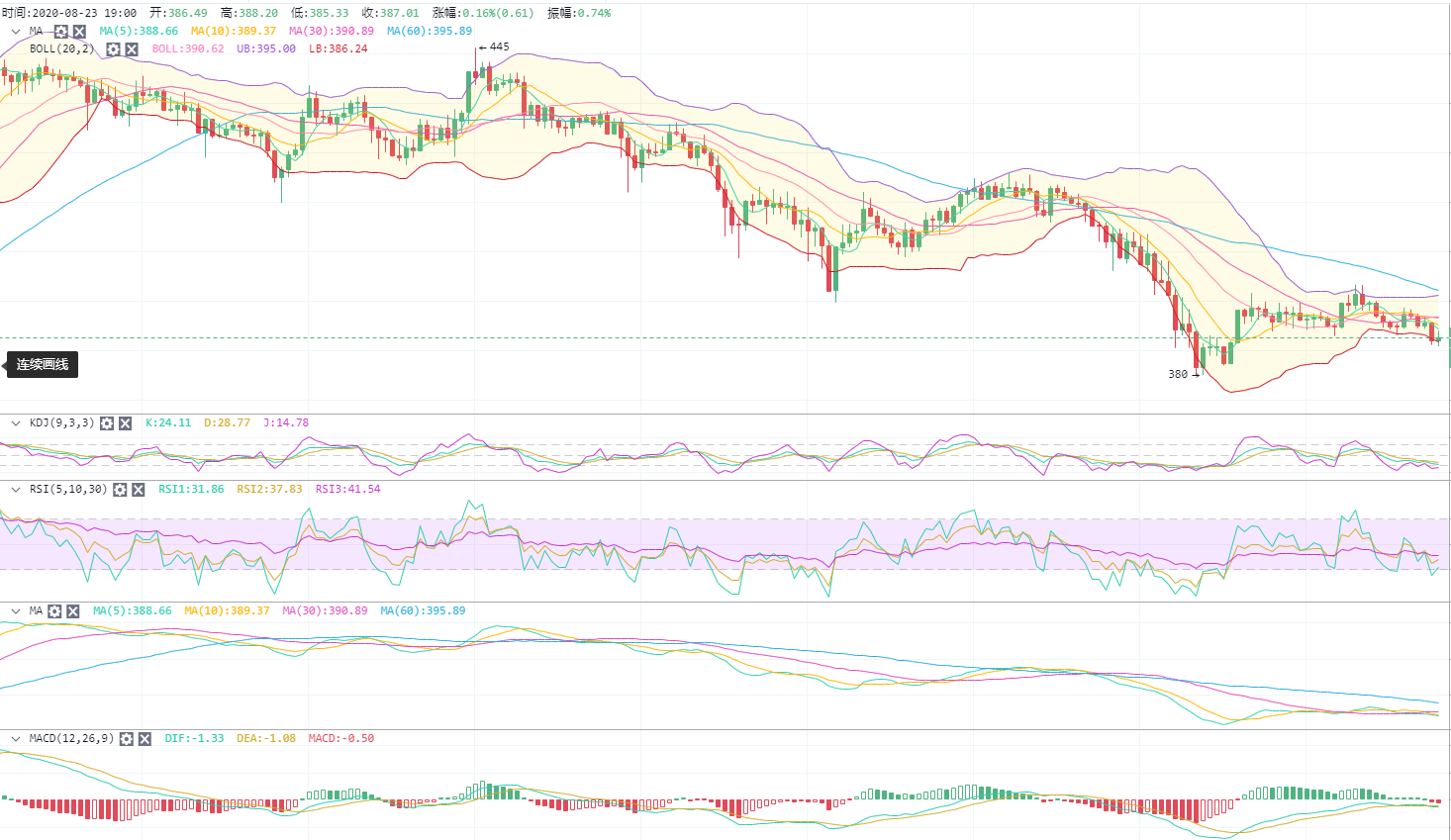Click the RSI1:31.86 value
1451x840 pixels.
[191, 490]
